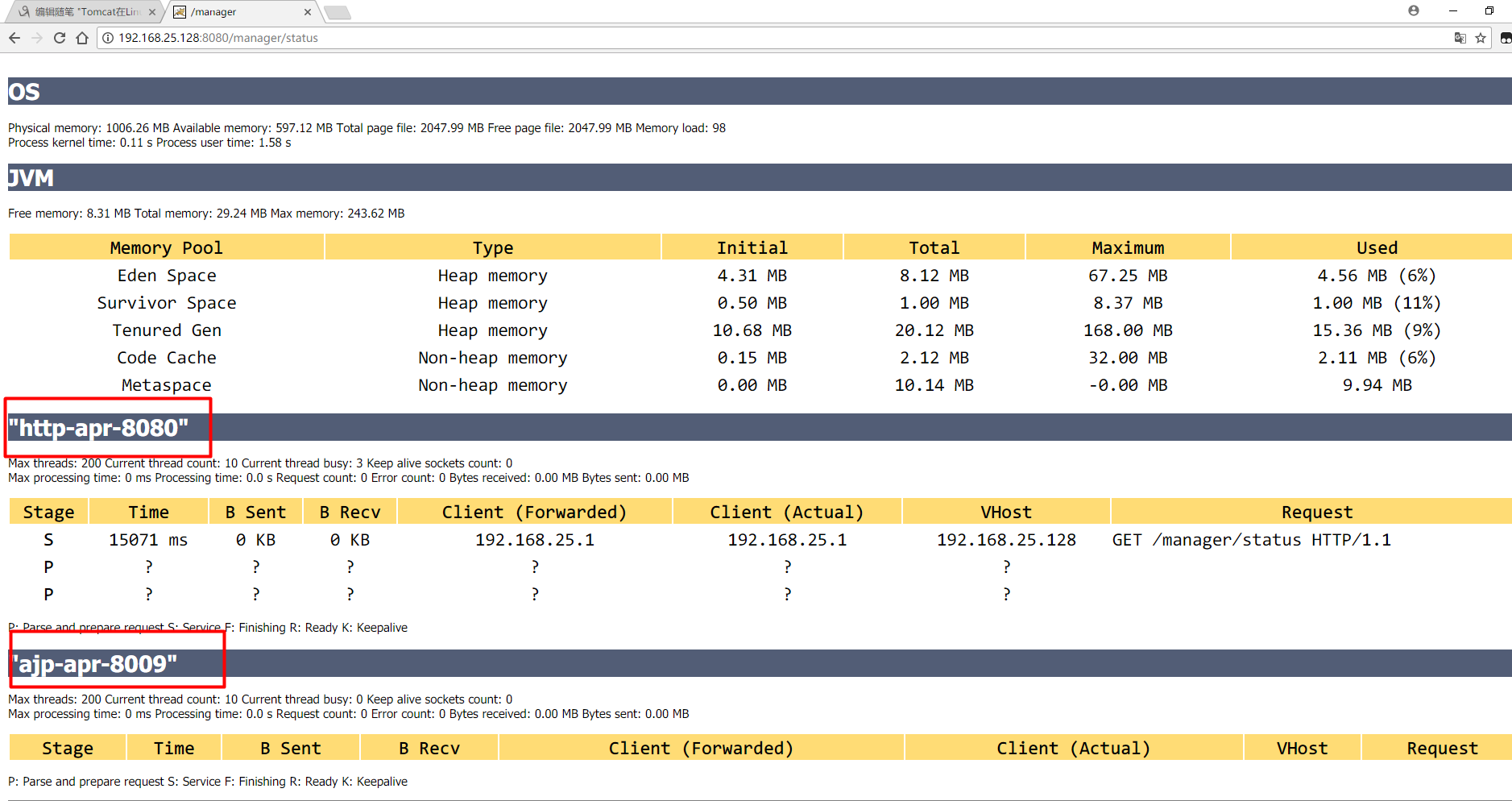
Task: Bookmark this page with the star icon
Action: click(x=1481, y=38)
